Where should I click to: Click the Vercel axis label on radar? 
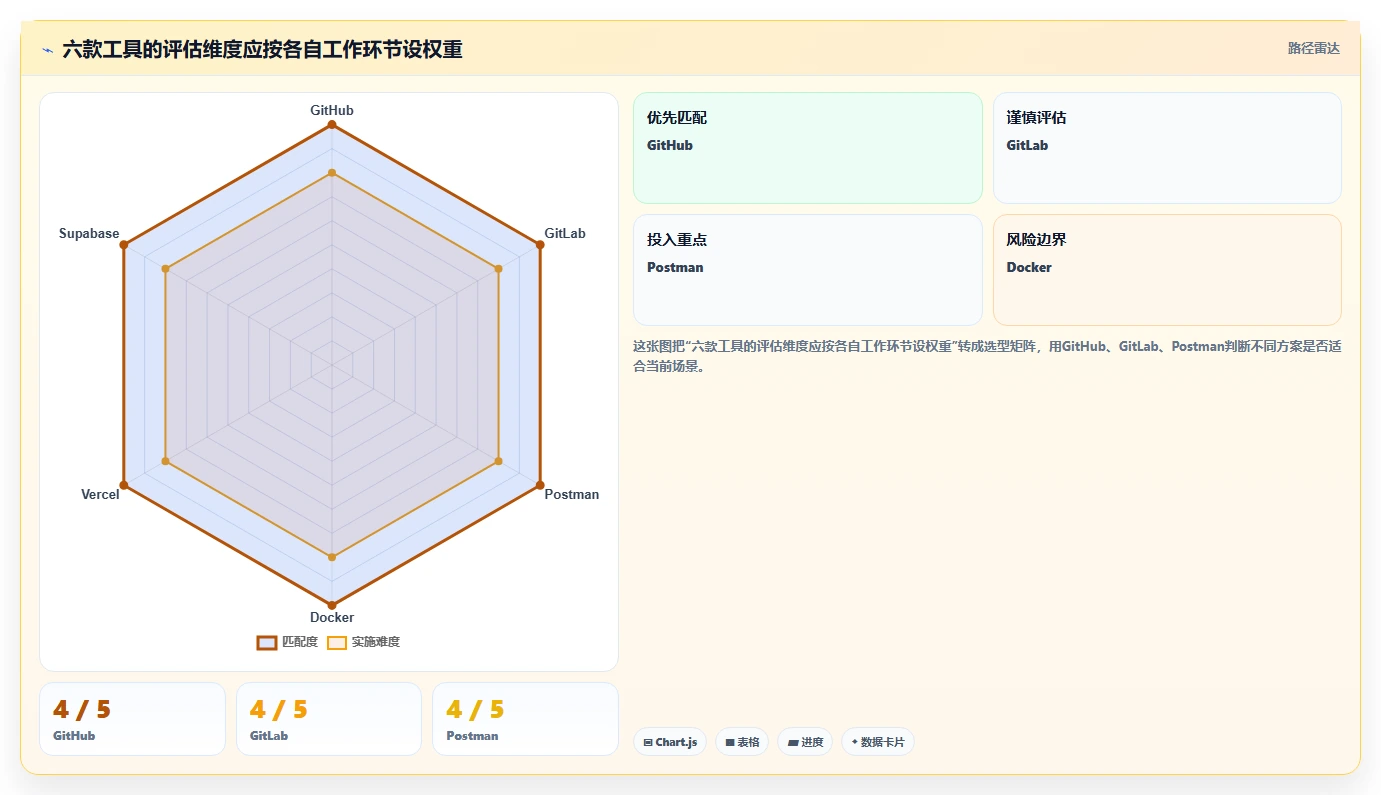click(100, 494)
